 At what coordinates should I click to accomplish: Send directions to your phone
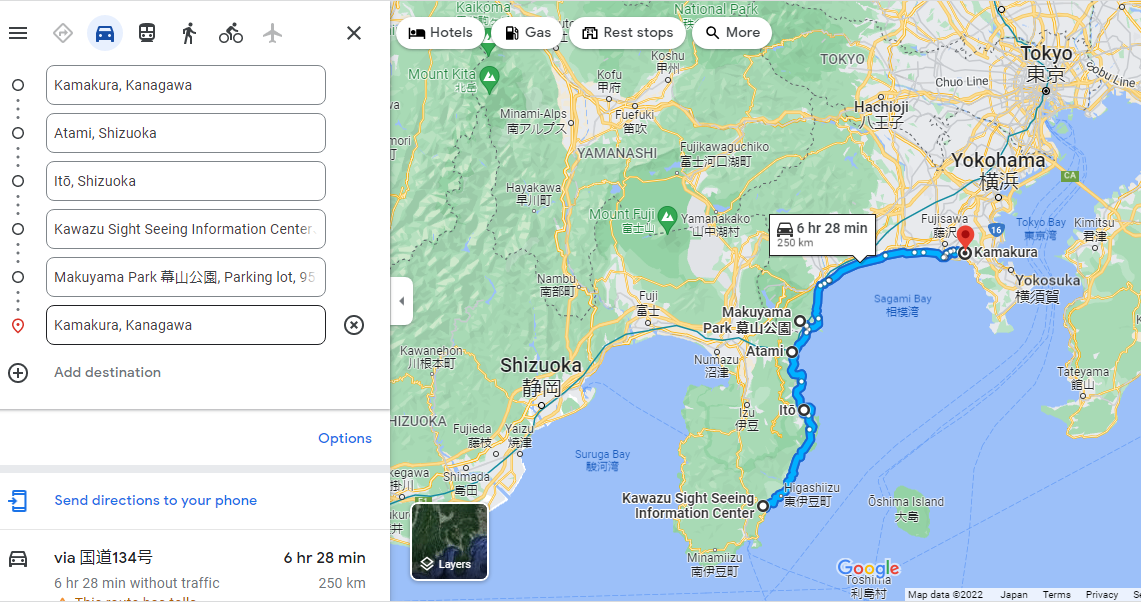pyautogui.click(x=156, y=500)
